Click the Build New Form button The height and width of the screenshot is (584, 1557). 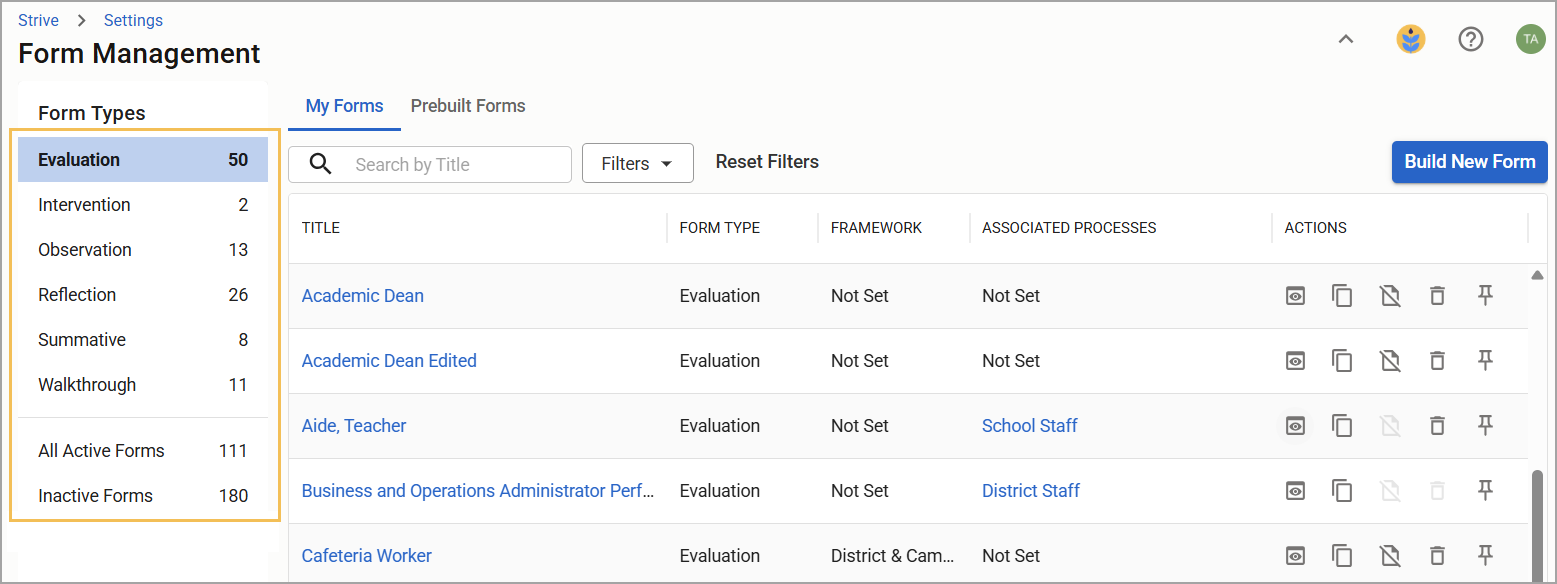[x=1470, y=162]
